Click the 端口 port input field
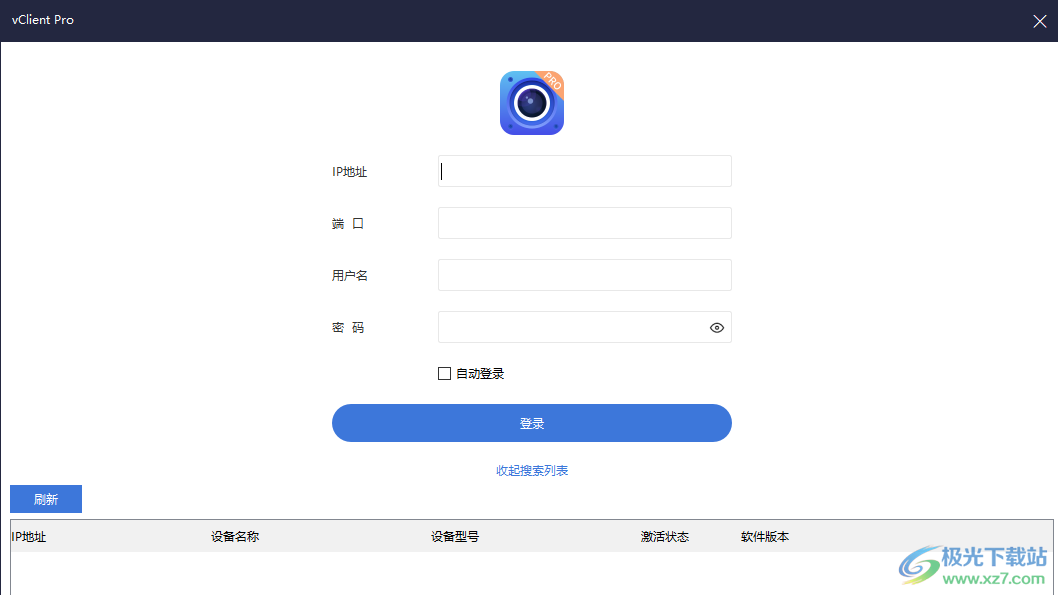The image size is (1058, 595). (x=584, y=223)
